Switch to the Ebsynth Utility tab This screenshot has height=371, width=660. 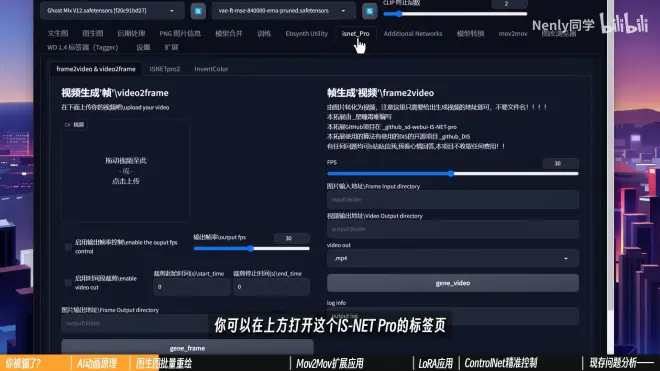(x=306, y=34)
